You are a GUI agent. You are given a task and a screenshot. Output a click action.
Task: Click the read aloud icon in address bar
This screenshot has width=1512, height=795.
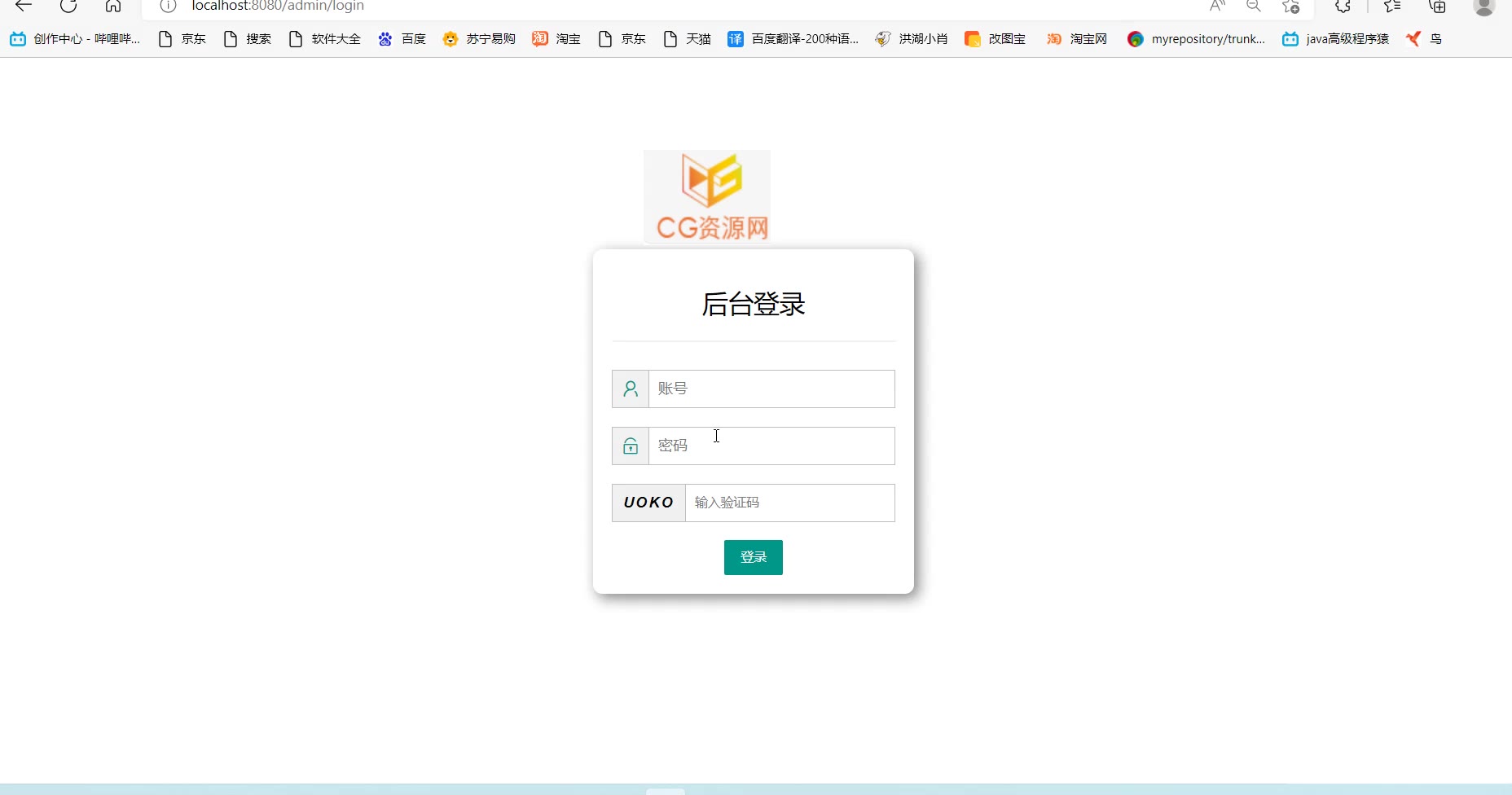coord(1217,6)
